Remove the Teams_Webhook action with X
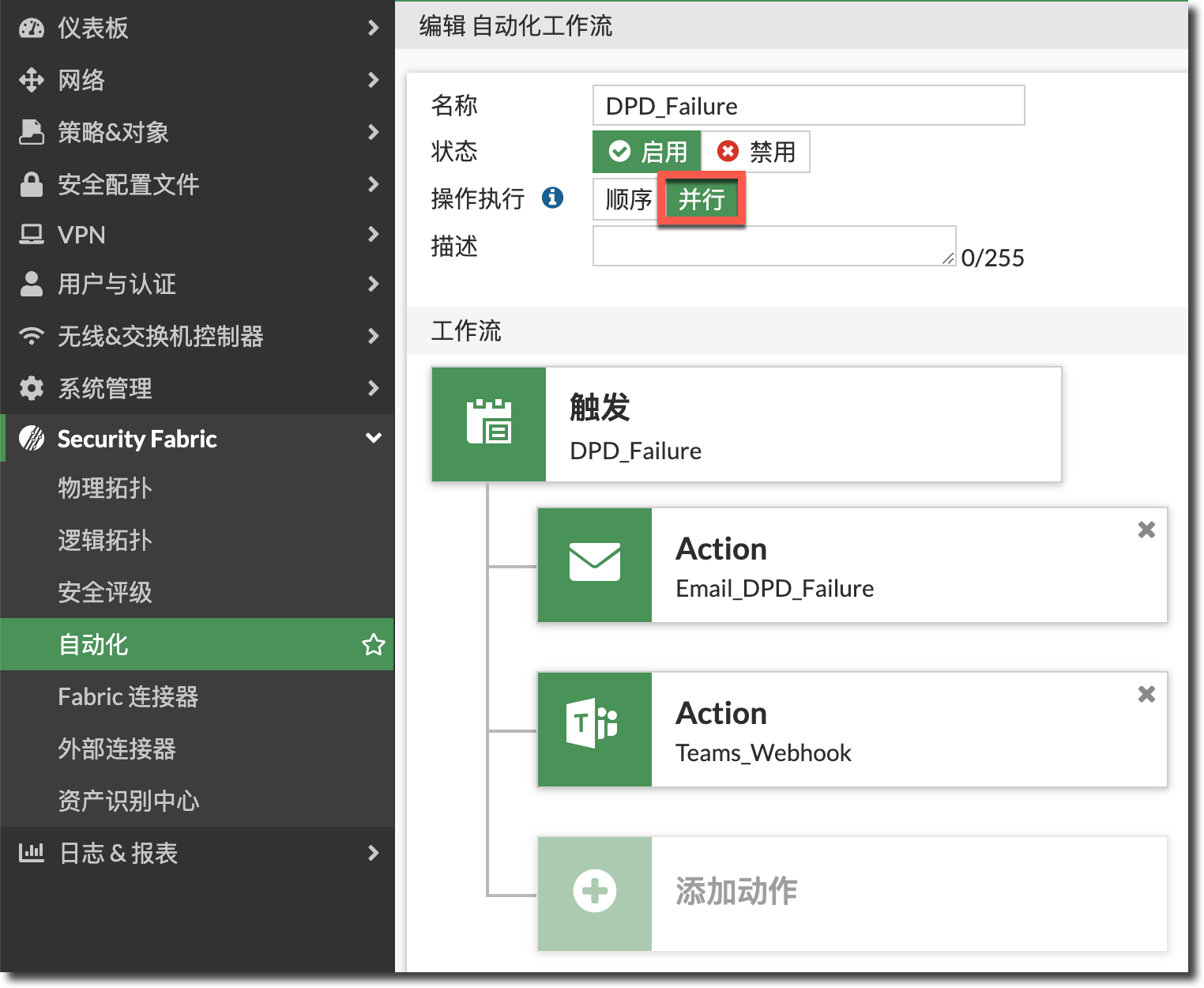 (1146, 694)
